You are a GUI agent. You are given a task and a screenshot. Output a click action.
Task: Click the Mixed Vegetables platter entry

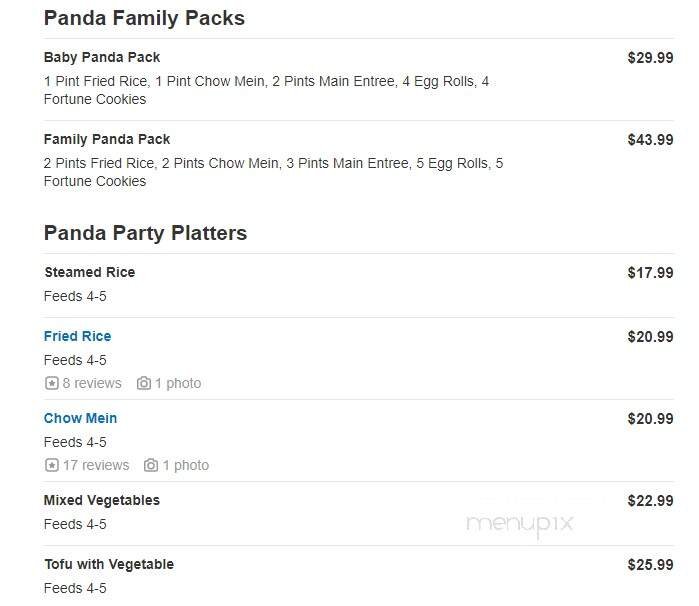[x=101, y=500]
